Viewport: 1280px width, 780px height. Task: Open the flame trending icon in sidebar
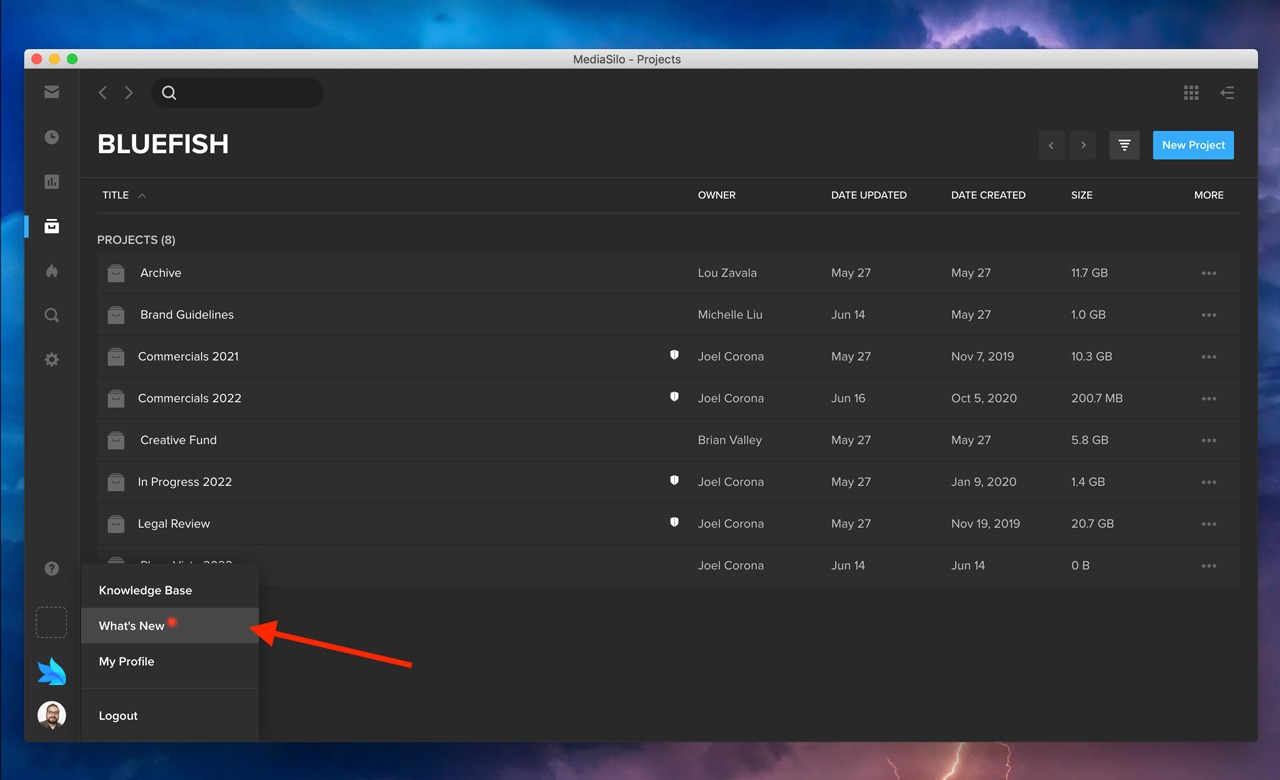point(52,271)
